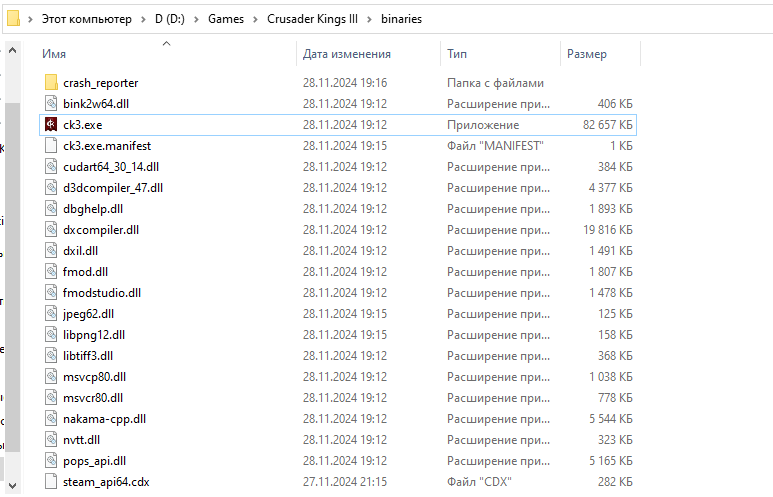The width and height of the screenshot is (773, 497).
Task: Select the ck3.exe file name
Action: pyautogui.click(x=83, y=125)
